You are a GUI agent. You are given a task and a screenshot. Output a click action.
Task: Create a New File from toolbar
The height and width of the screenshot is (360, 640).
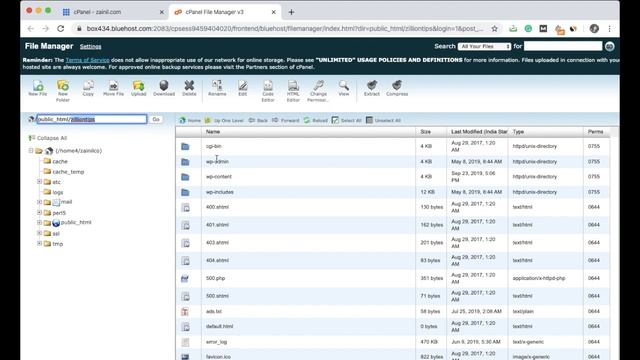click(38, 88)
